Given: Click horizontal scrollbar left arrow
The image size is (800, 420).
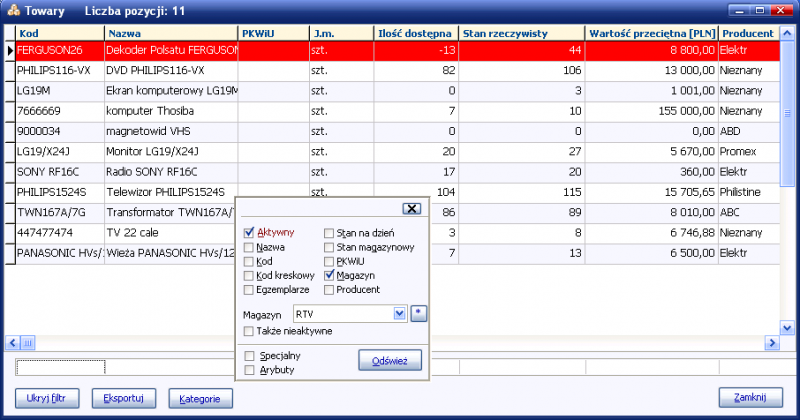Looking at the screenshot, I should tap(12, 343).
